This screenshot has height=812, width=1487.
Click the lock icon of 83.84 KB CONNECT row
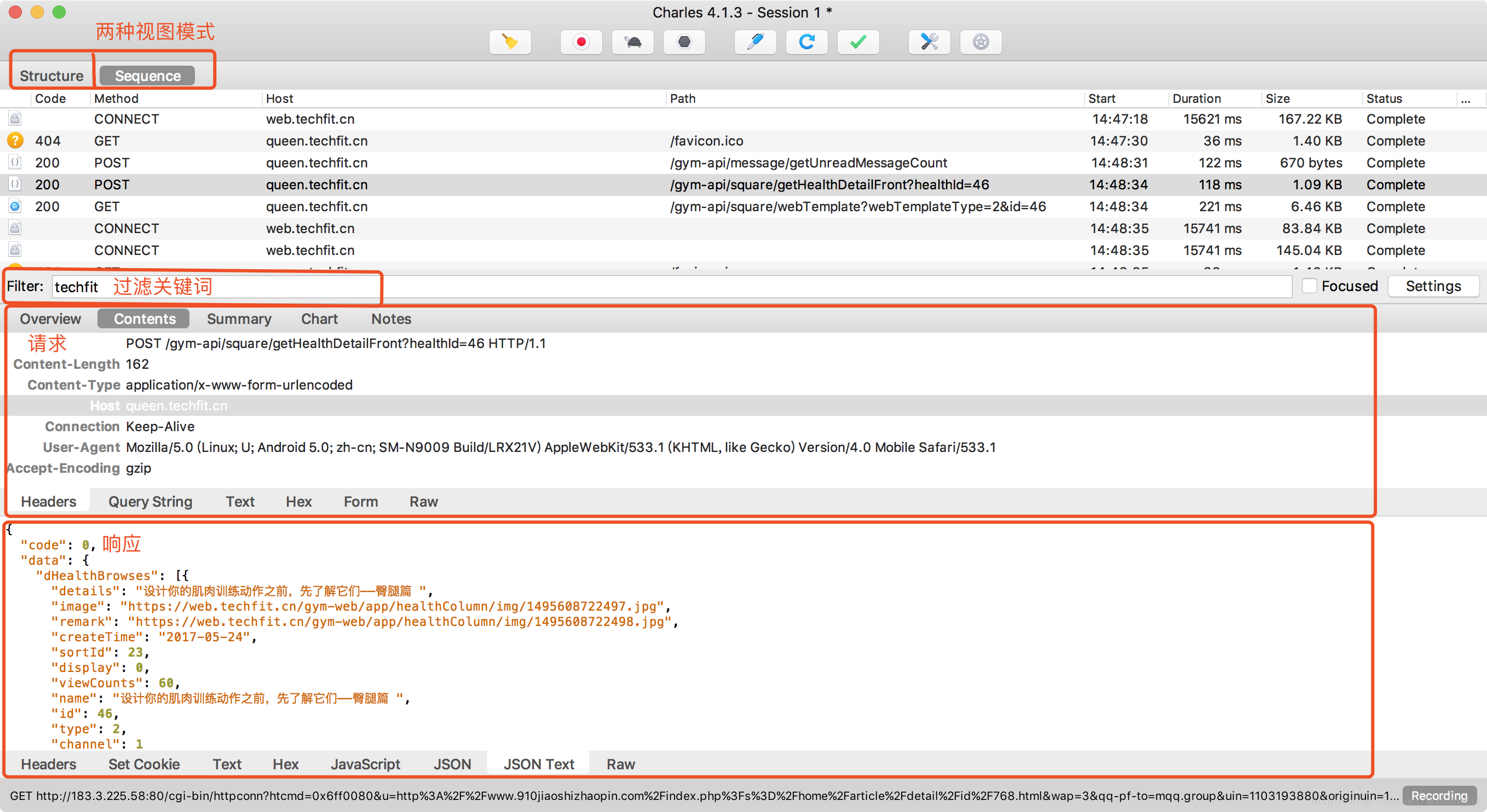tap(15, 228)
